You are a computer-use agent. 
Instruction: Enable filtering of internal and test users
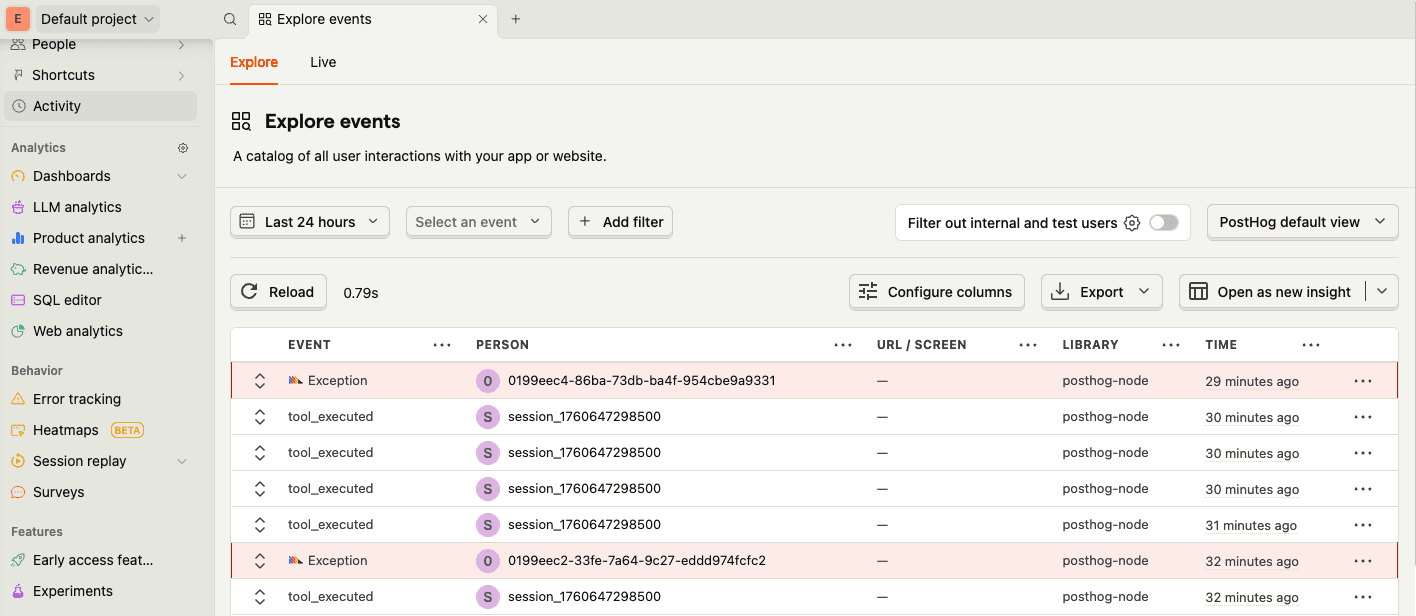(1164, 221)
